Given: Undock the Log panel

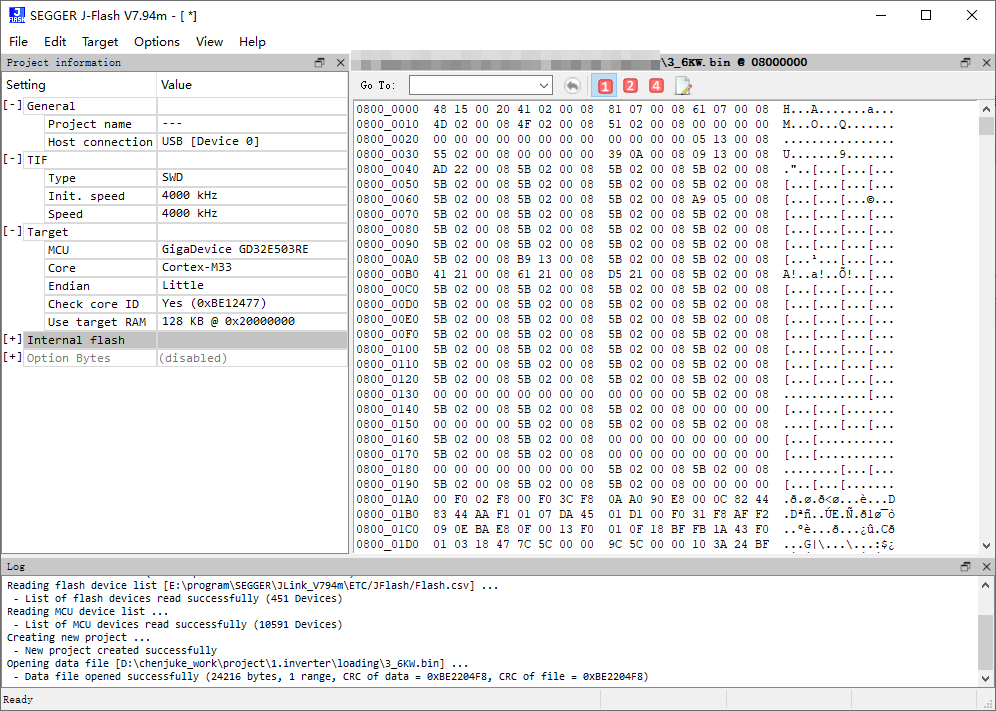Looking at the screenshot, I should (966, 566).
